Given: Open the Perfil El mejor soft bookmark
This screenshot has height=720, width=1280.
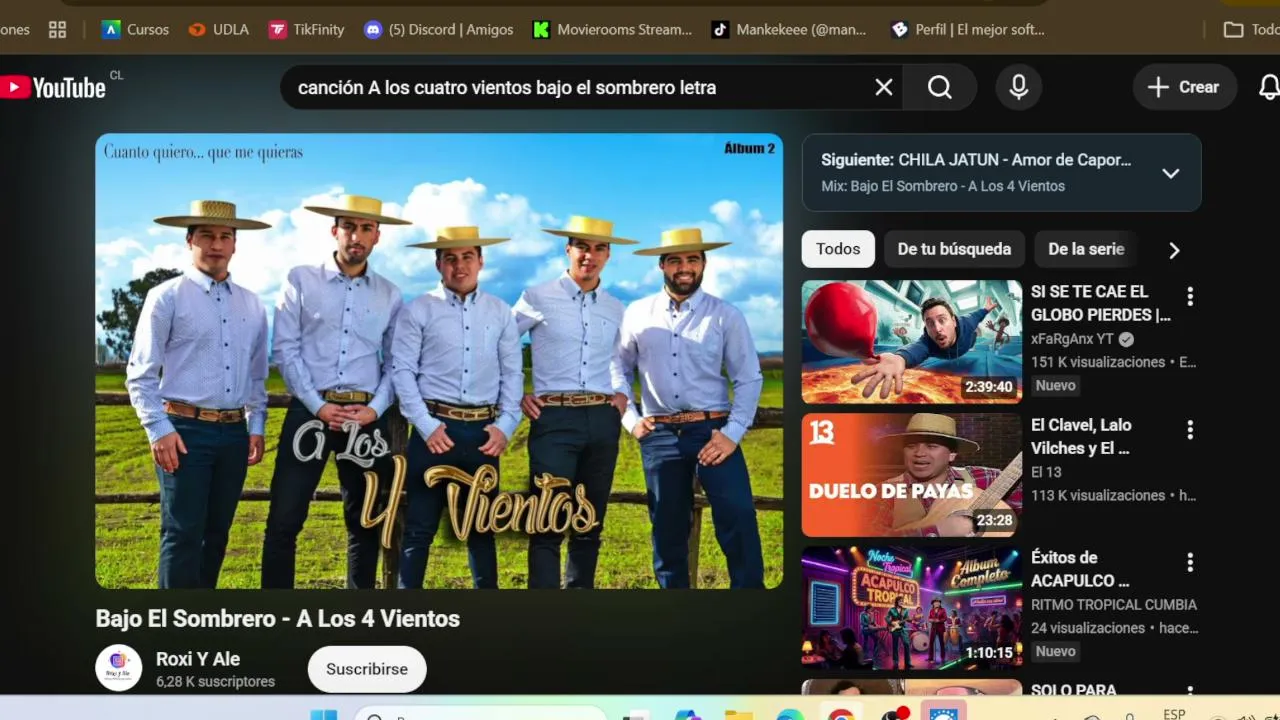Looking at the screenshot, I should (968, 30).
